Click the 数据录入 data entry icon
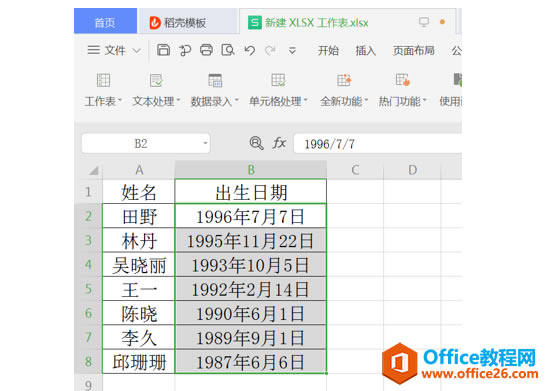 pyautogui.click(x=215, y=80)
